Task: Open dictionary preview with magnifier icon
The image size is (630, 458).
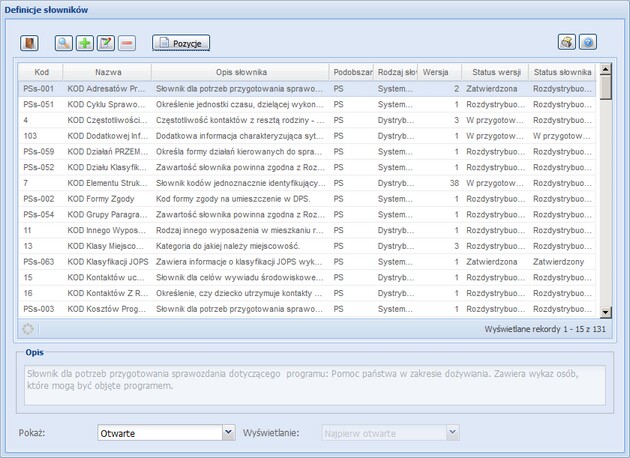Action: (x=64, y=43)
